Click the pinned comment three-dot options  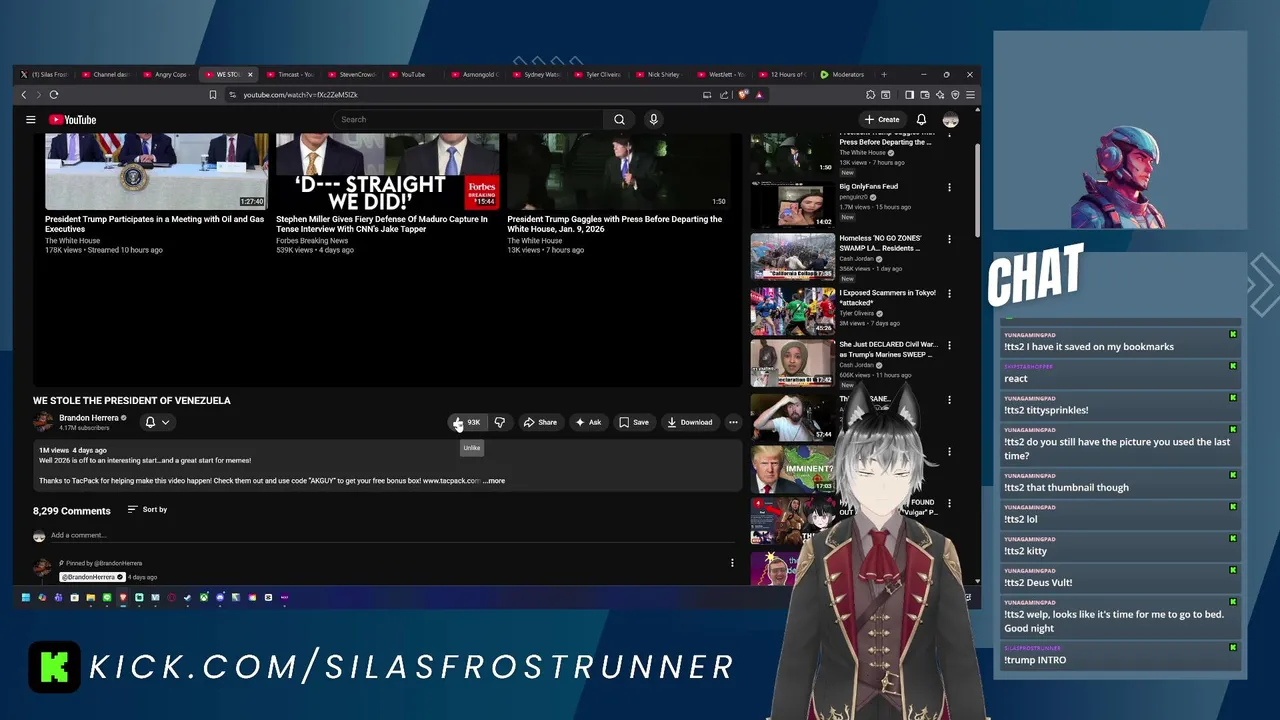tap(732, 563)
